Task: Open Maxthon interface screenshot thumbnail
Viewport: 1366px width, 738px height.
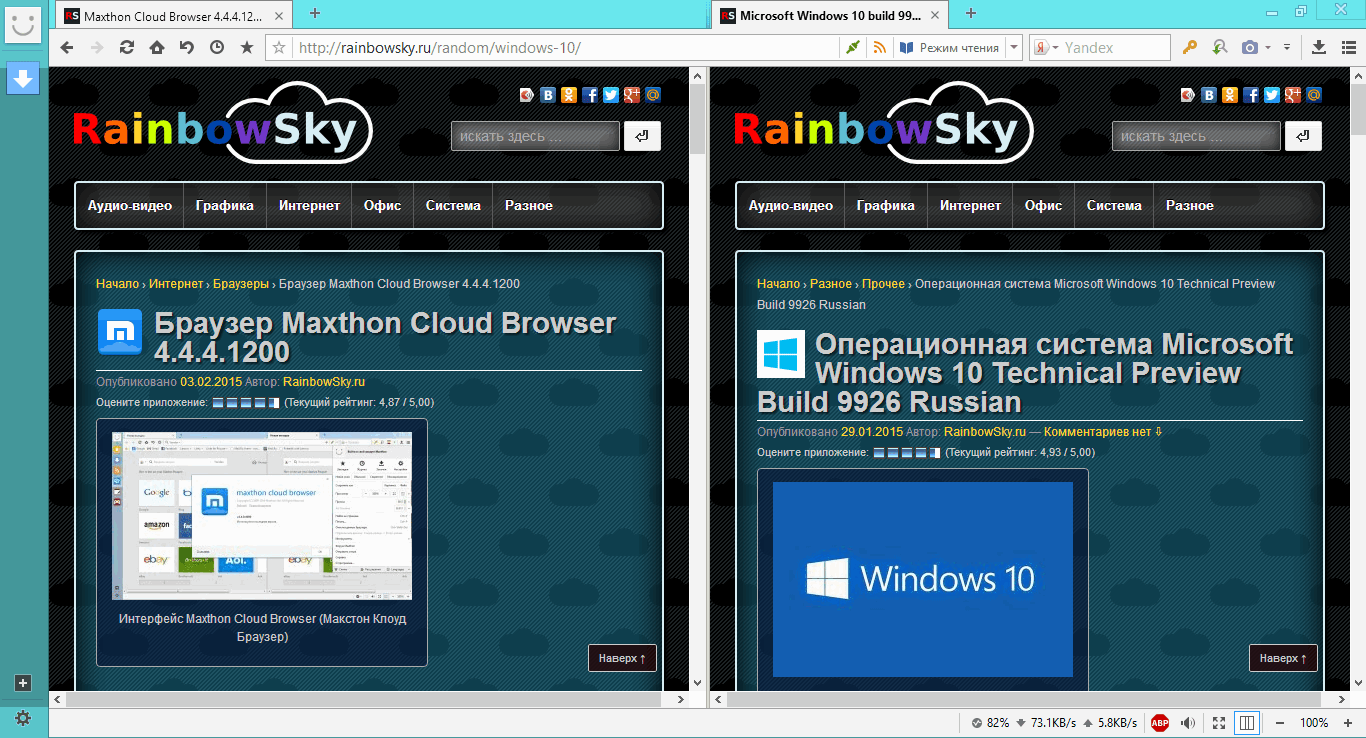Action: click(x=262, y=516)
